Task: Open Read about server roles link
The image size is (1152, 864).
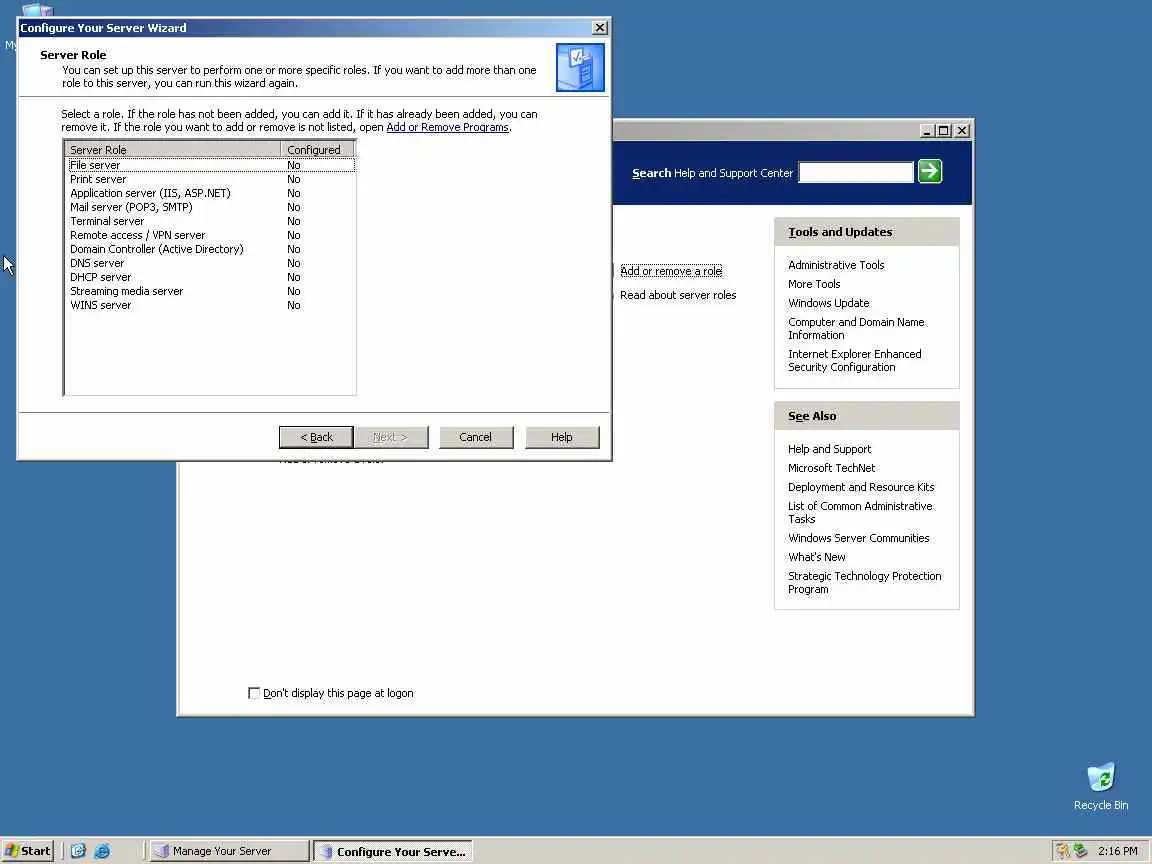Action: (x=677, y=295)
